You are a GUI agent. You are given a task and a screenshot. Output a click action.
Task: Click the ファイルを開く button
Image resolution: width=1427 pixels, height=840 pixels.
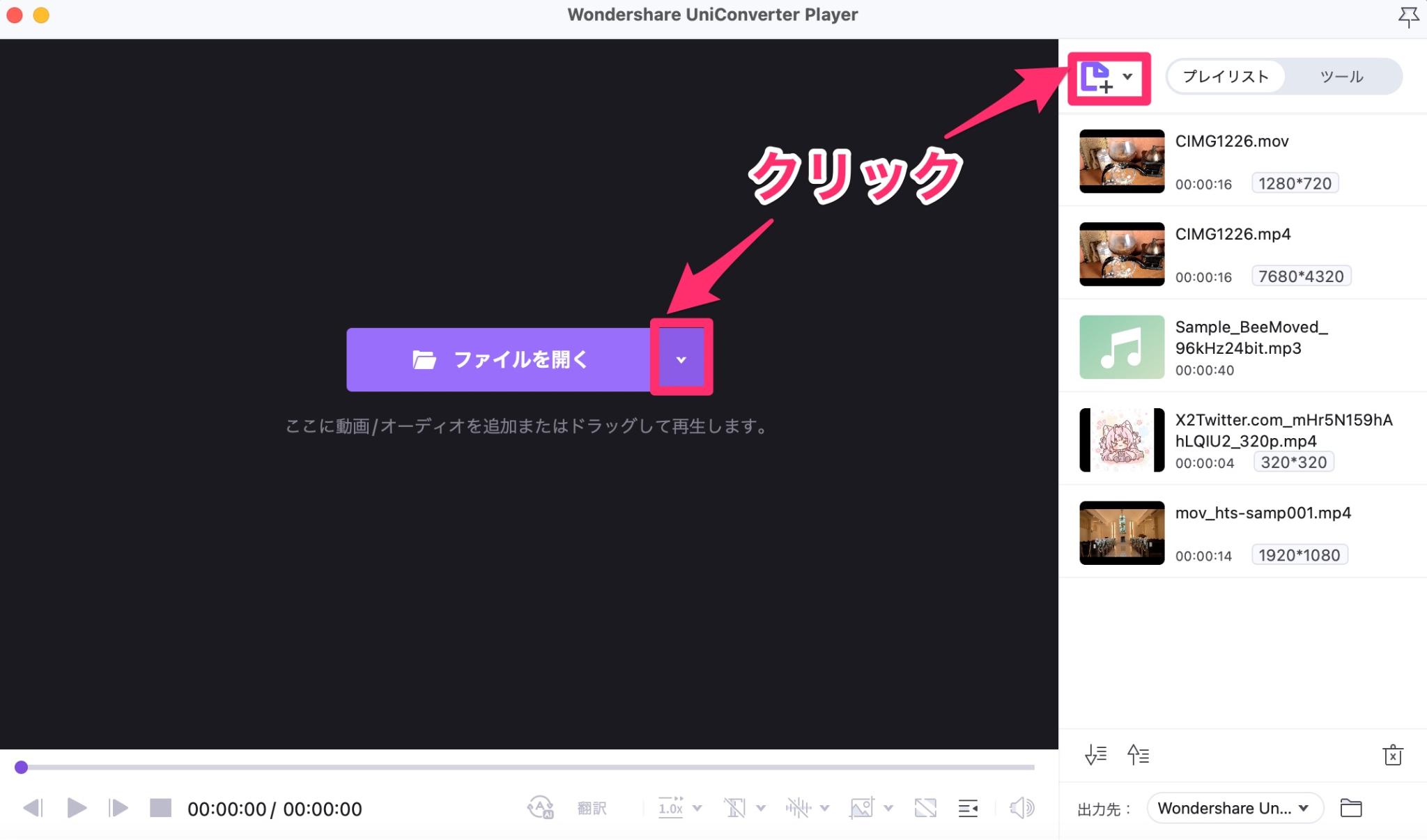499,359
